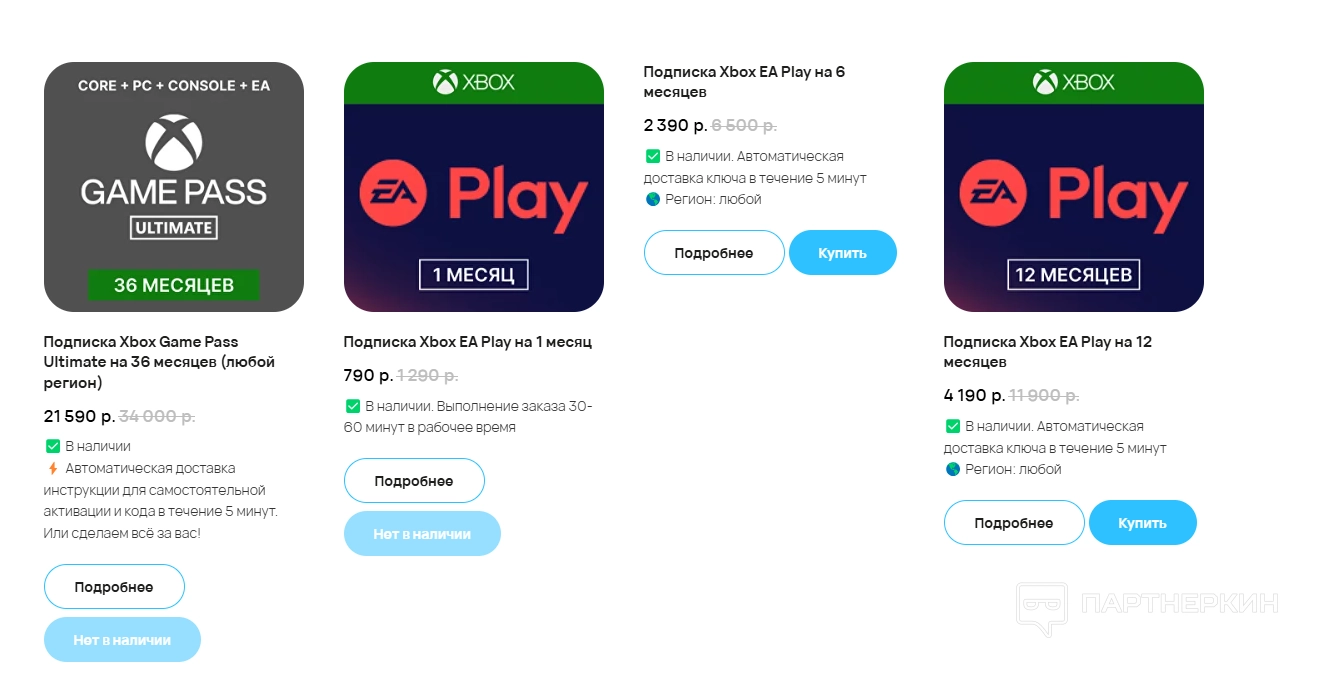Open Подробнее for EA Play 1 month
Screen dimensions: 1330x690
[x=414, y=481]
